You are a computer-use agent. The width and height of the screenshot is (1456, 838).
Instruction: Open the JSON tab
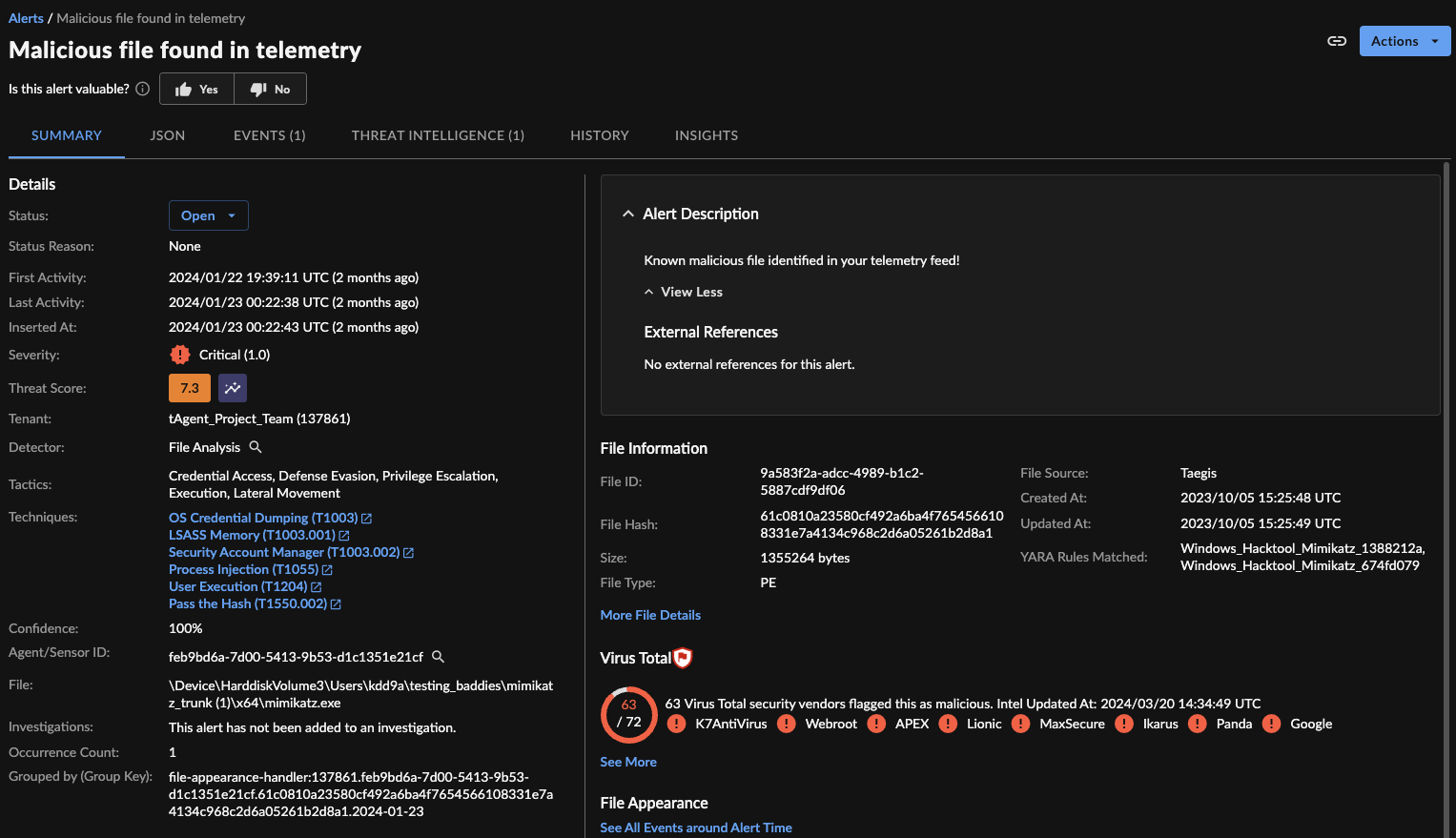tap(168, 135)
